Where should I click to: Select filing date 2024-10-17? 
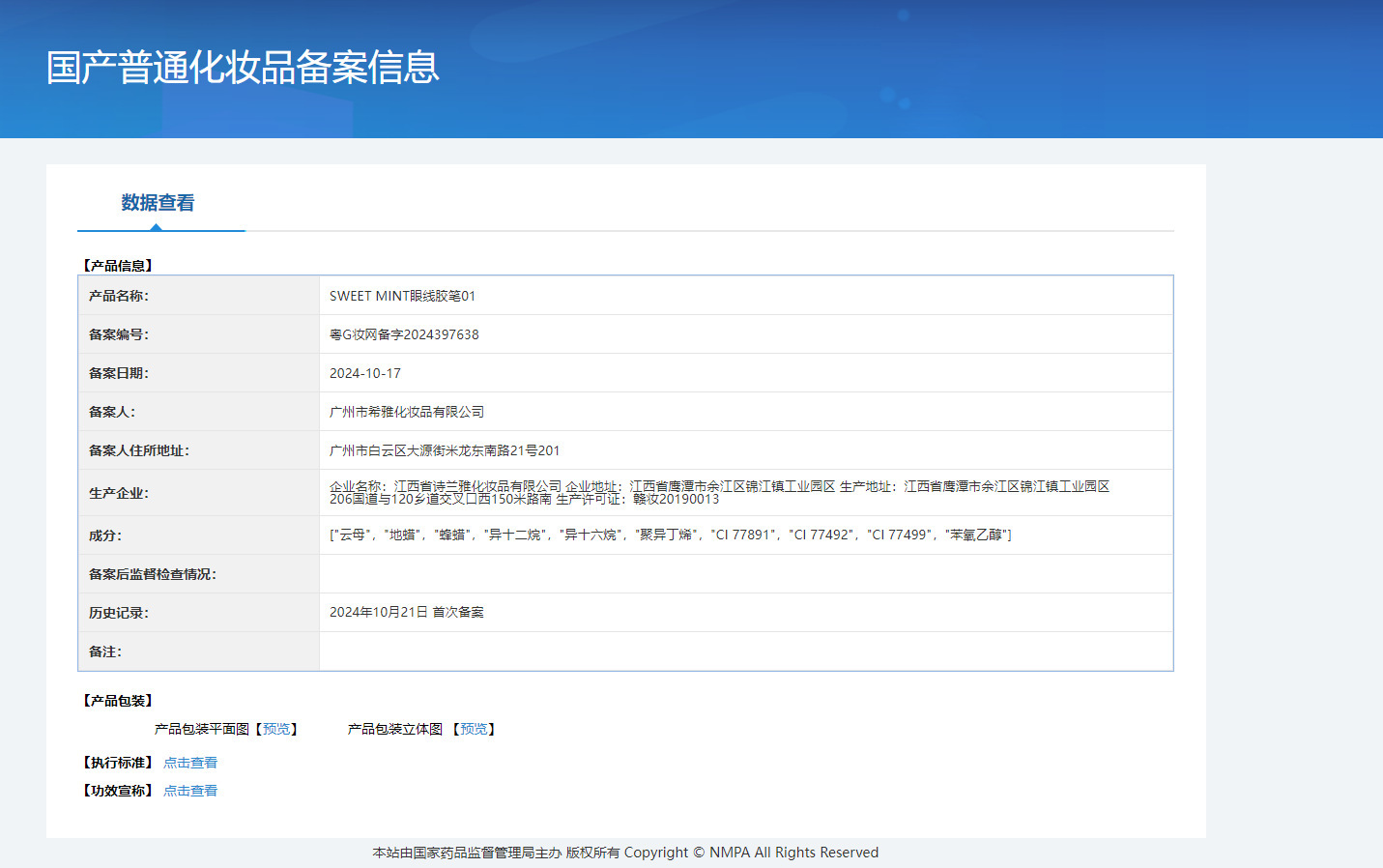365,373
